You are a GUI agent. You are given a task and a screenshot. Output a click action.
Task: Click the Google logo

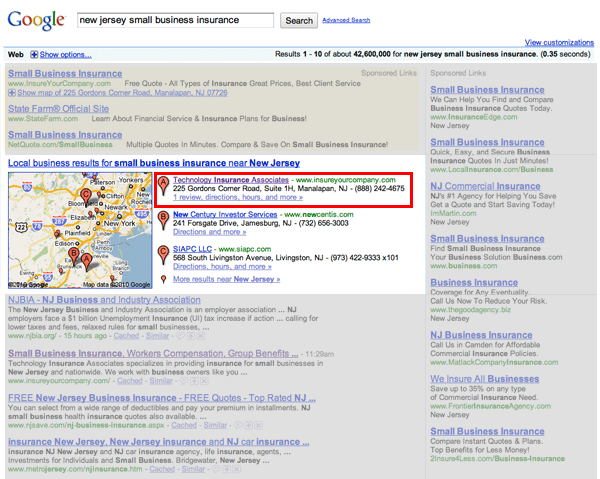(x=36, y=20)
